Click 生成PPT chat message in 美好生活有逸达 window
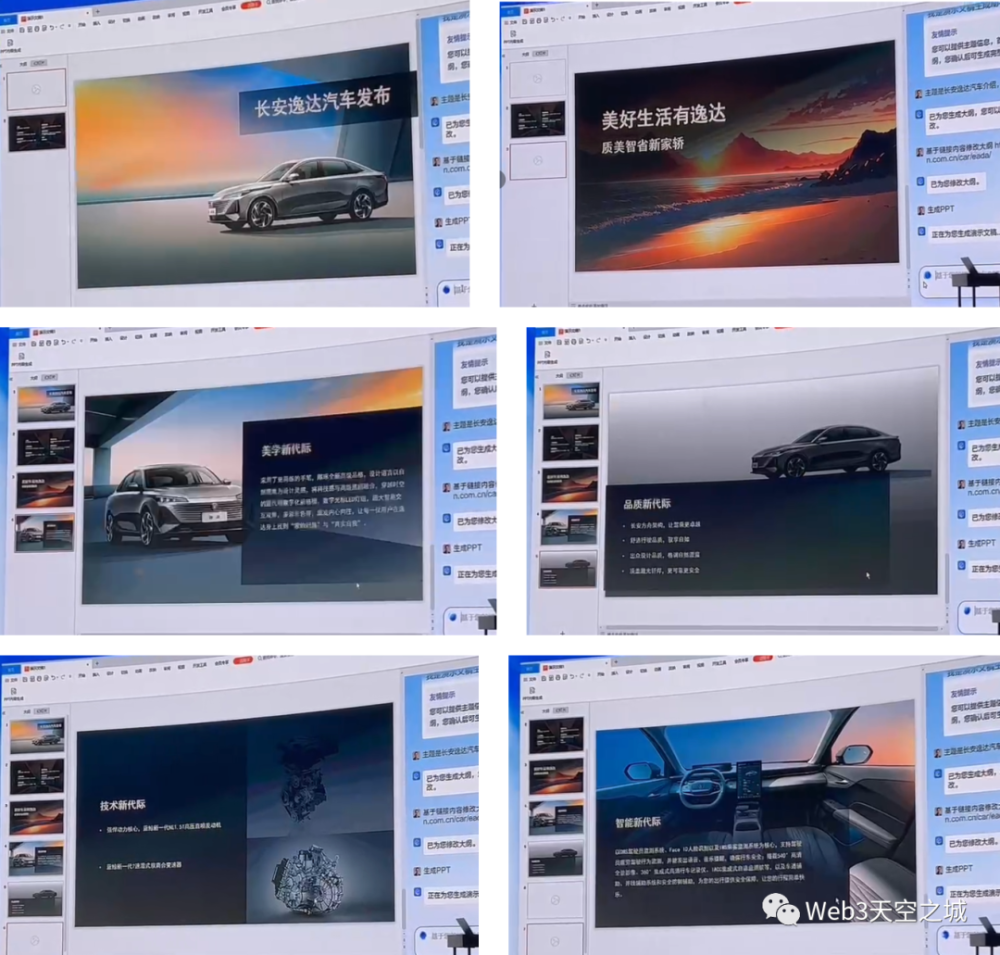The width and height of the screenshot is (1000, 955). (x=941, y=209)
